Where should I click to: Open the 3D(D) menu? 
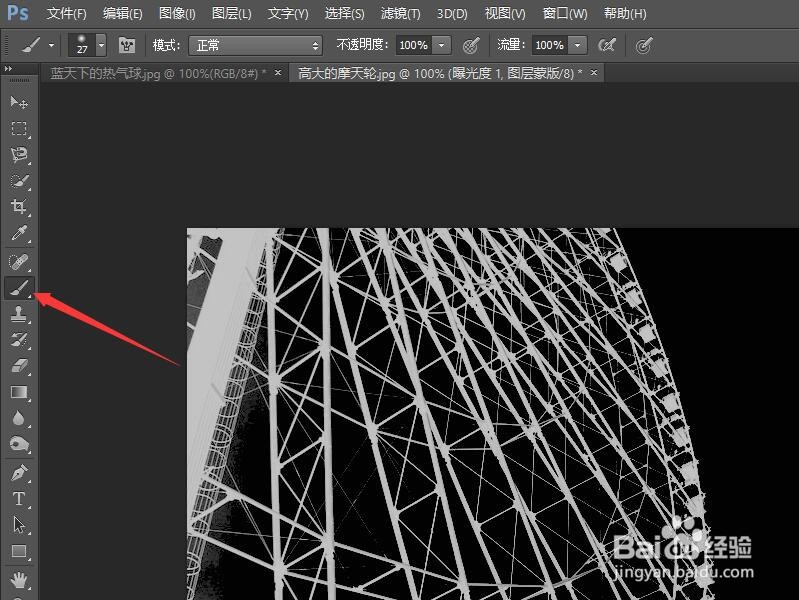pyautogui.click(x=452, y=13)
